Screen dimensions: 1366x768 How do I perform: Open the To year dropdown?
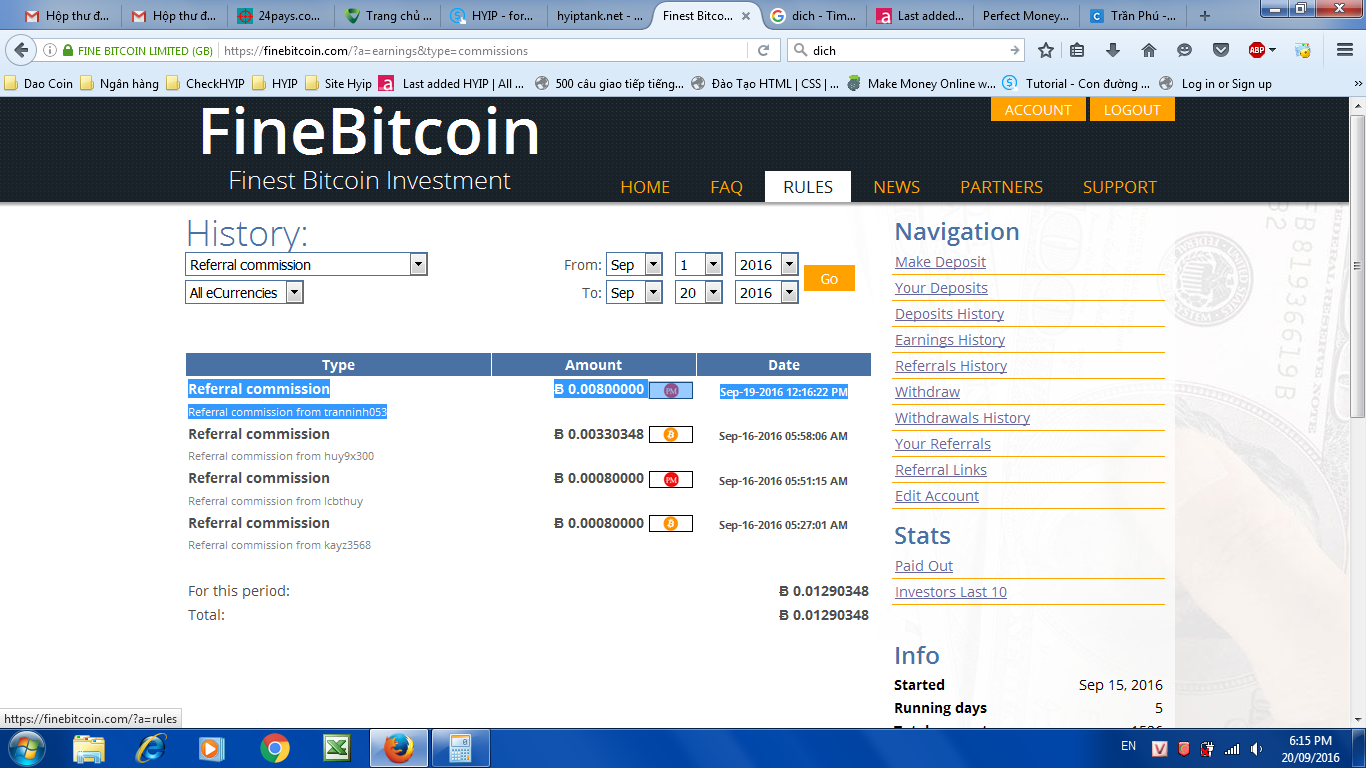pos(766,292)
